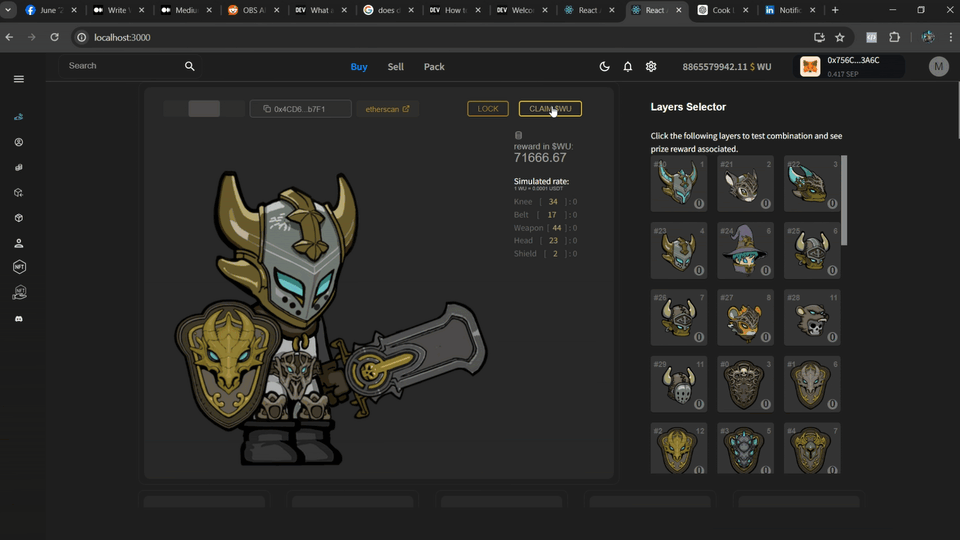
Task: Click the Belt value 17
Action: [x=552, y=215]
